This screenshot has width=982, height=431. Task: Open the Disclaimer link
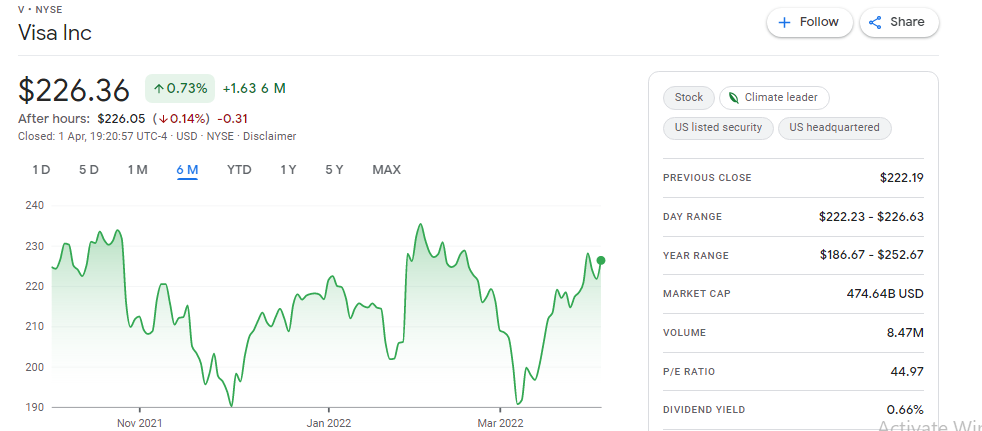(x=269, y=136)
